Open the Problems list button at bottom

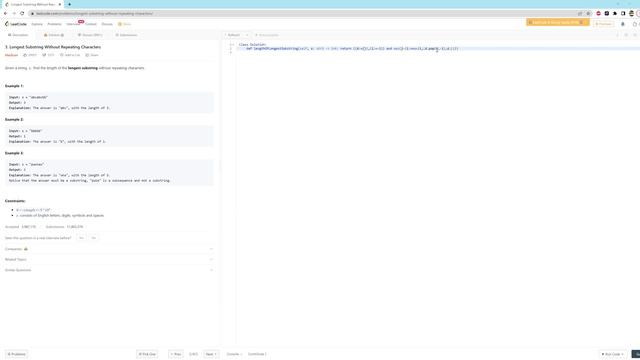pos(16,354)
